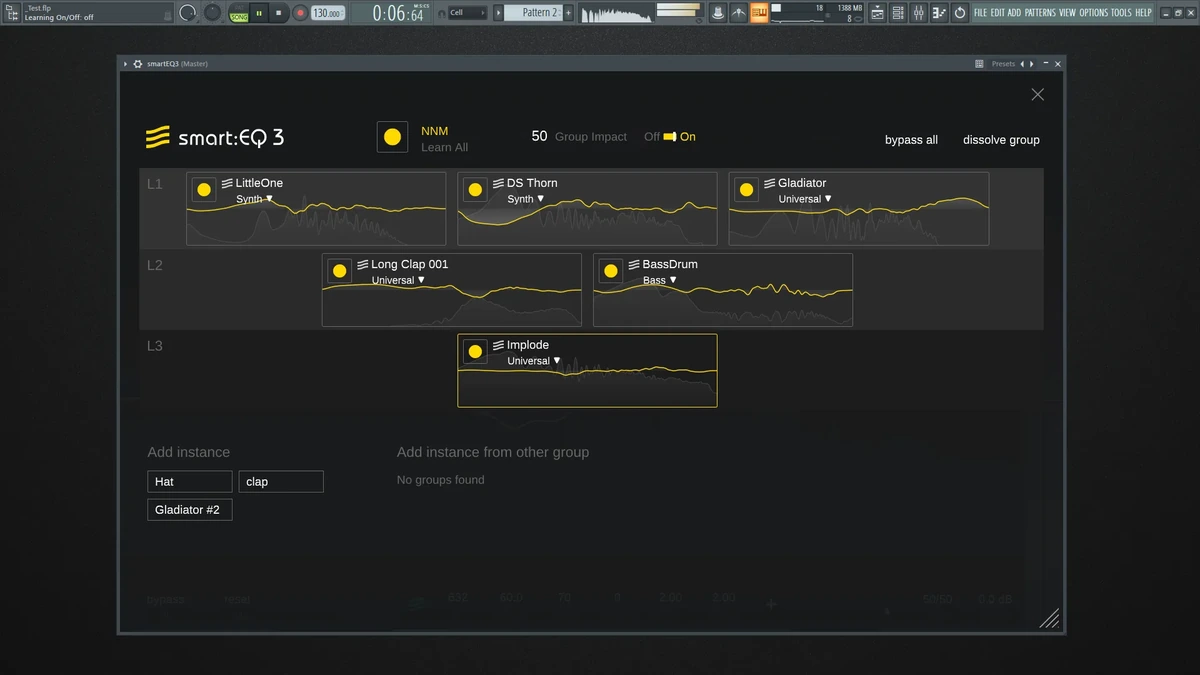
Task: Open LittleOne Synth profile dropdown
Action: click(255, 199)
